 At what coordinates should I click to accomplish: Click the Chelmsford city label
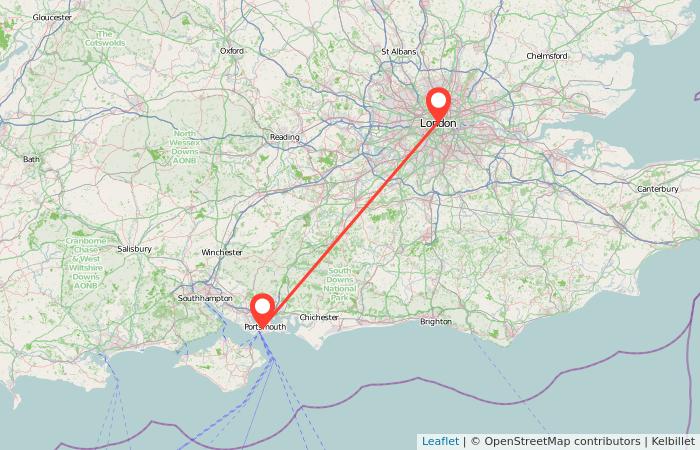547,56
